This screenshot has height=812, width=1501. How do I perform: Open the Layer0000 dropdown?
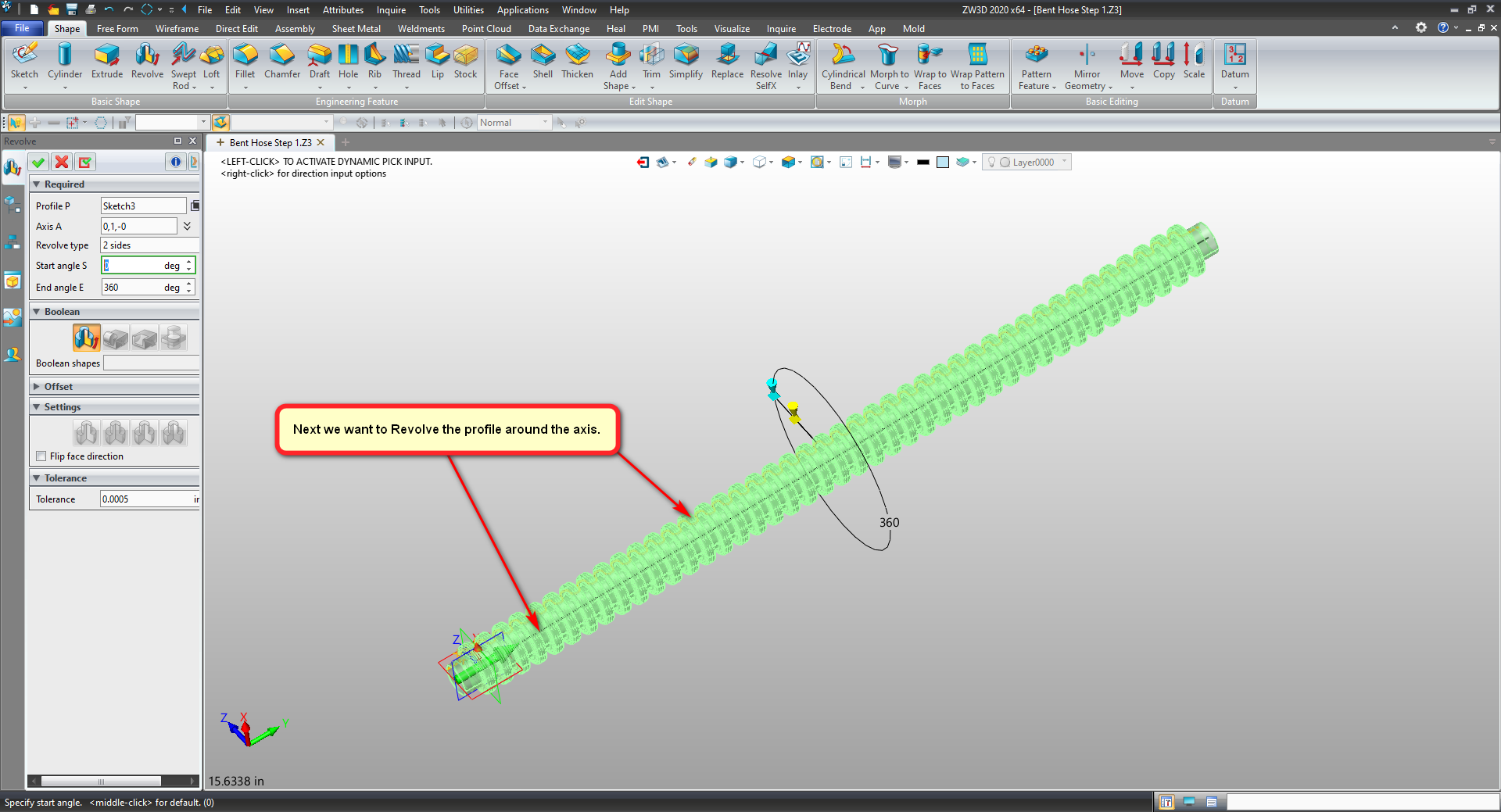pos(1063,162)
